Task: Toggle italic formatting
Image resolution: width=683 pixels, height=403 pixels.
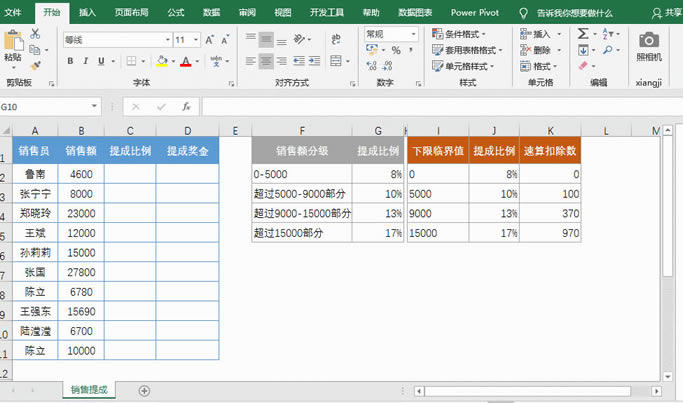Action: click(84, 62)
